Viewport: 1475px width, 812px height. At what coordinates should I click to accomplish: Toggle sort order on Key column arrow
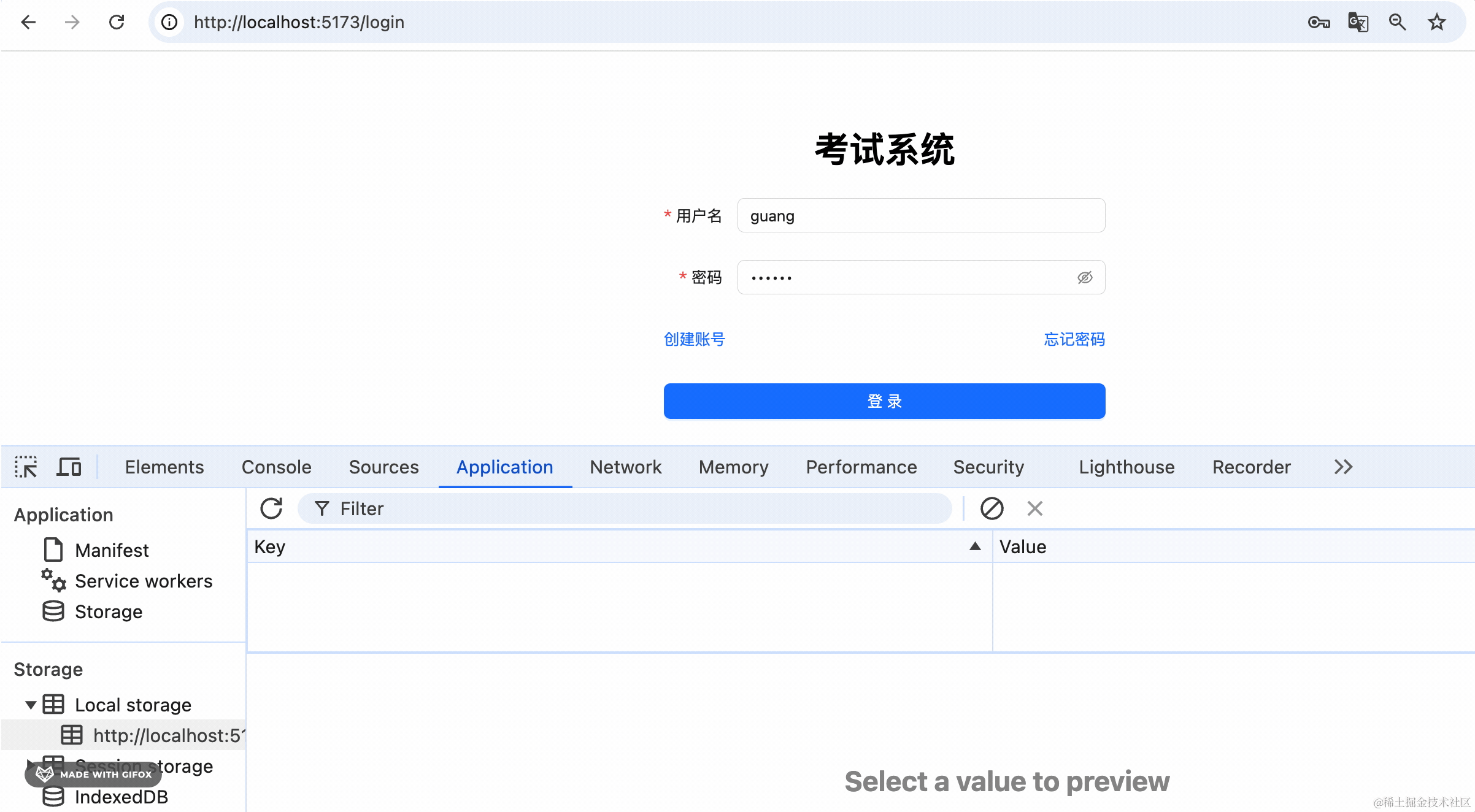click(x=974, y=546)
